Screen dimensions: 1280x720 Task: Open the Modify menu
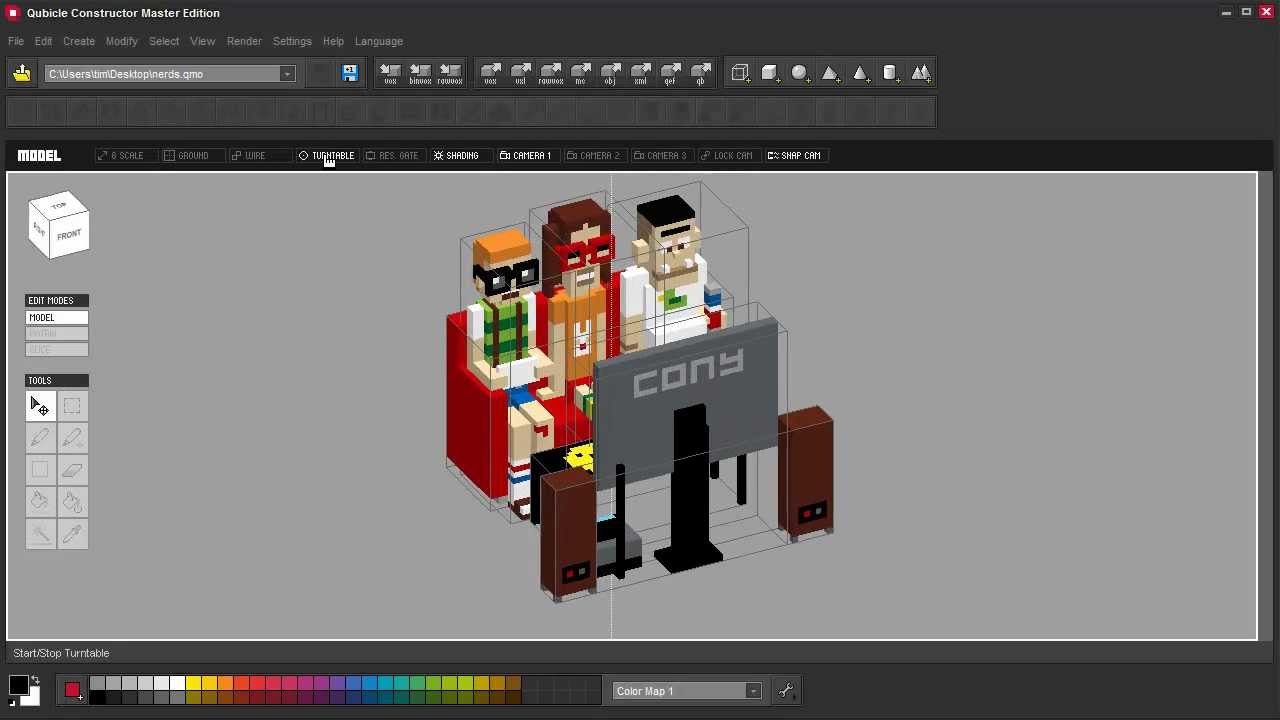(x=121, y=41)
